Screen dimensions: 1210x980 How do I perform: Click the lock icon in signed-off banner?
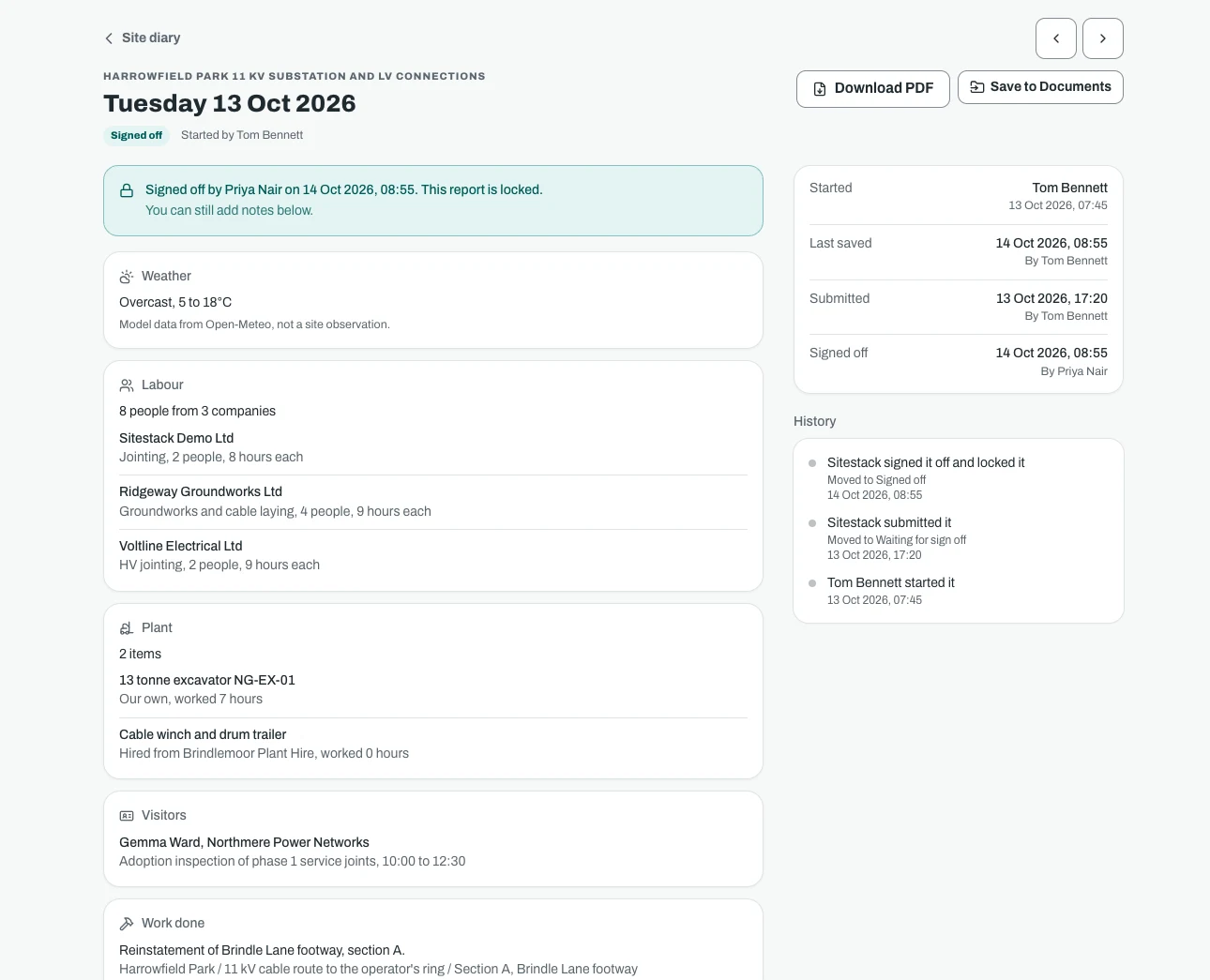pos(127,190)
